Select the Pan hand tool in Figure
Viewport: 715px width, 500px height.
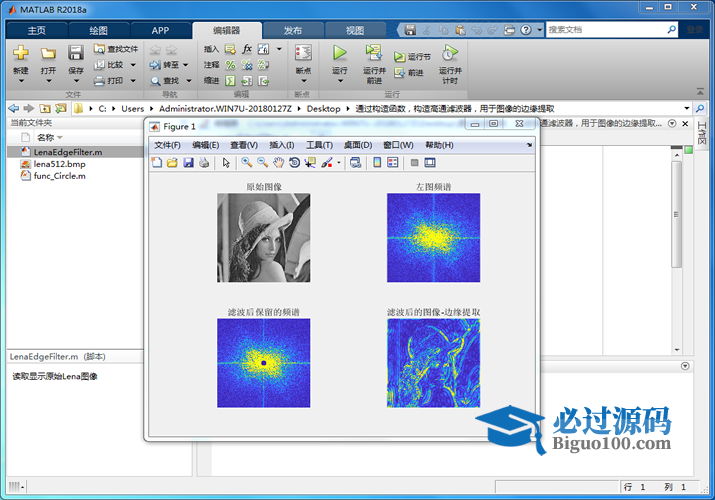point(278,162)
